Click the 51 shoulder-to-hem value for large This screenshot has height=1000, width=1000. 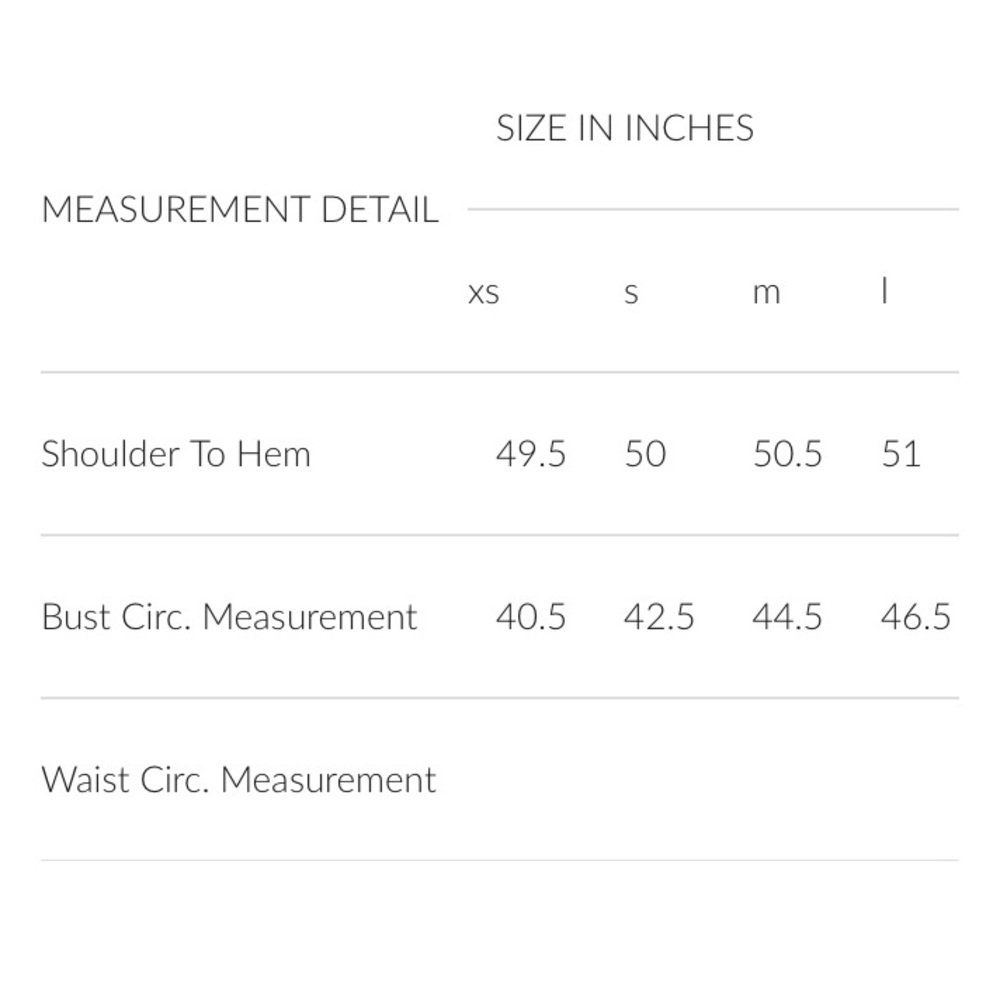click(901, 454)
